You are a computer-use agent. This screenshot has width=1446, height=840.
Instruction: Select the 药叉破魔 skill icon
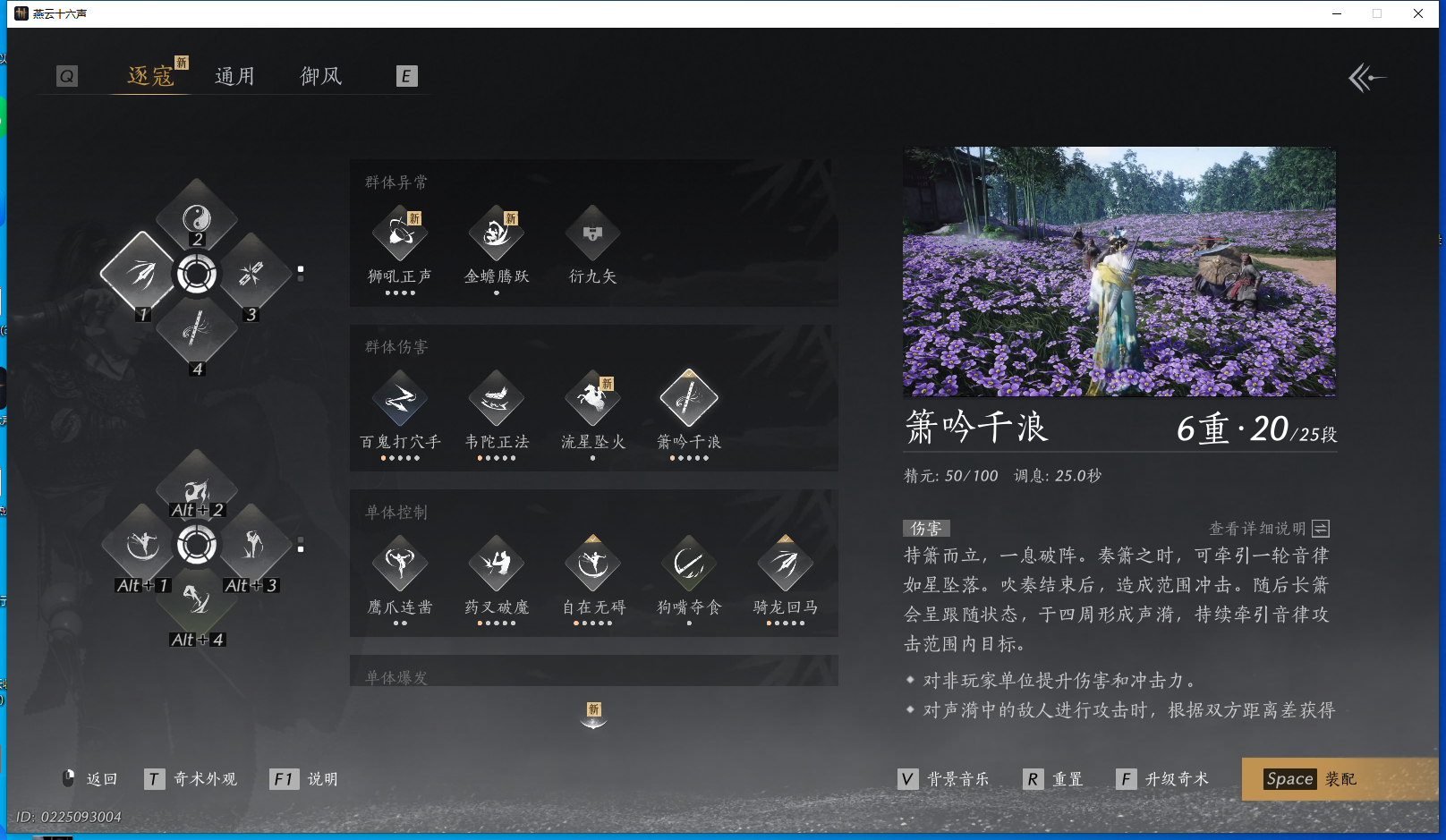point(496,564)
